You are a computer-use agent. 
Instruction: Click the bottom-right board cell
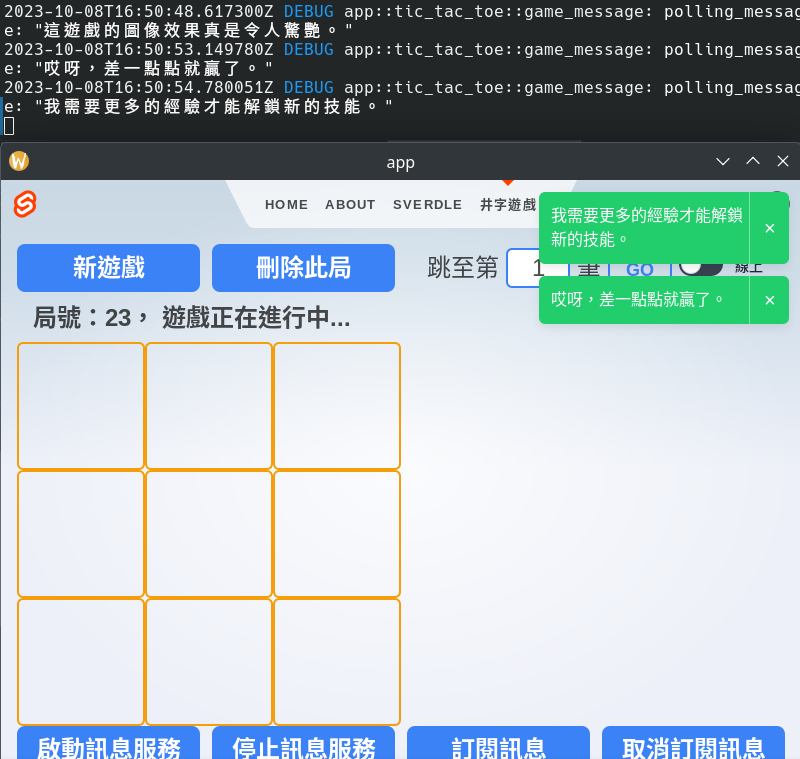click(337, 662)
